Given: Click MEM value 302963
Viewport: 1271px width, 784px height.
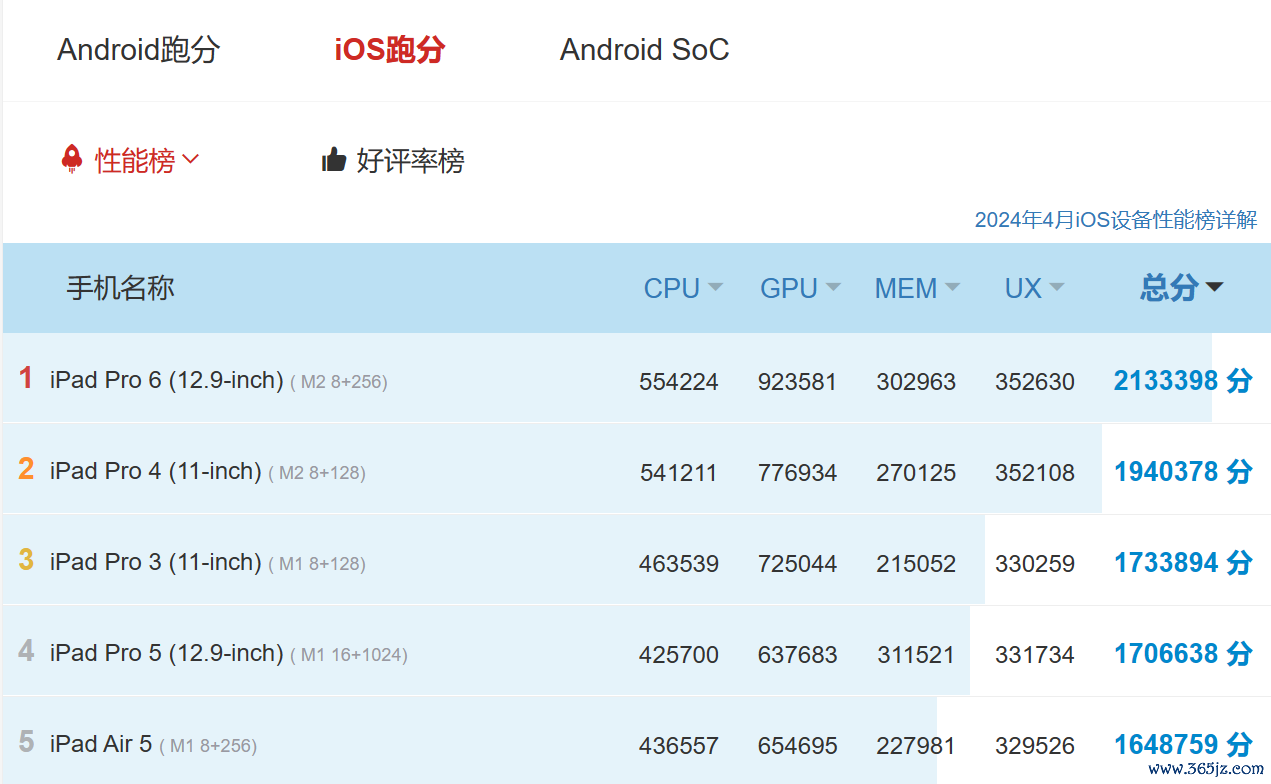Looking at the screenshot, I should click(916, 382).
